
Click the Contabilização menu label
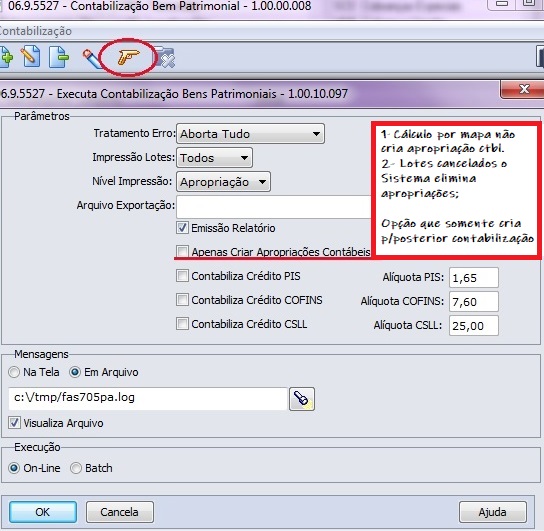coord(35,31)
